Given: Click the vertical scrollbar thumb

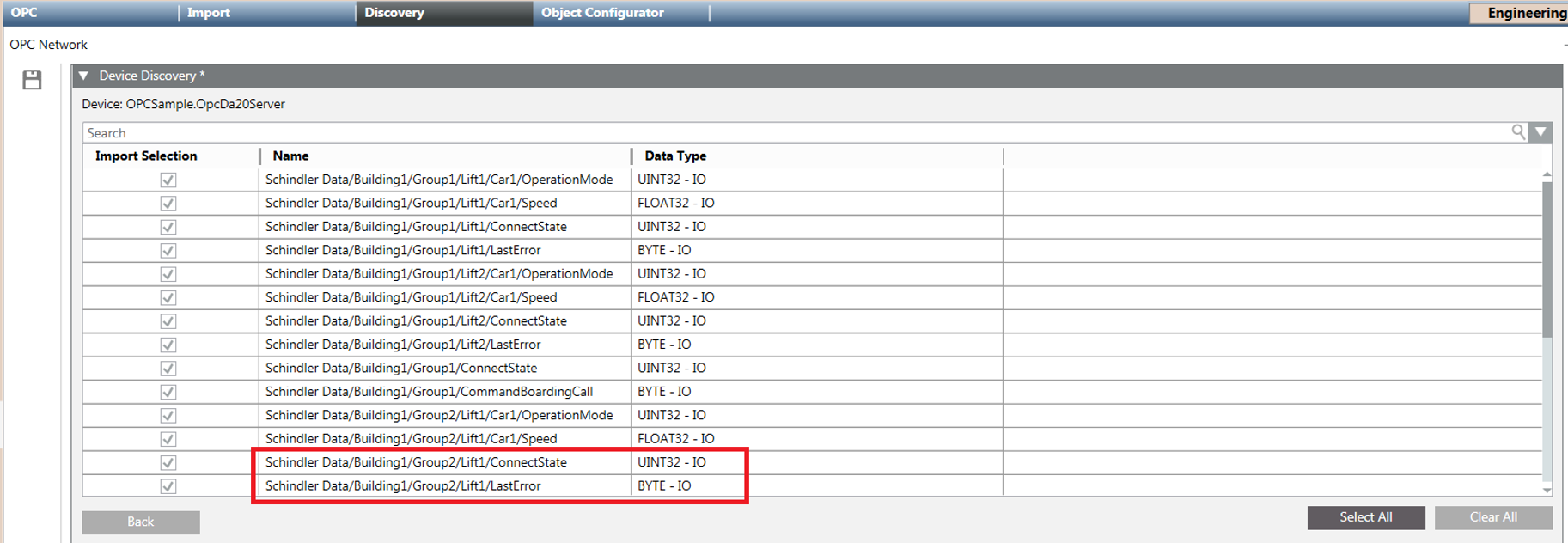Looking at the screenshot, I should (x=1547, y=258).
